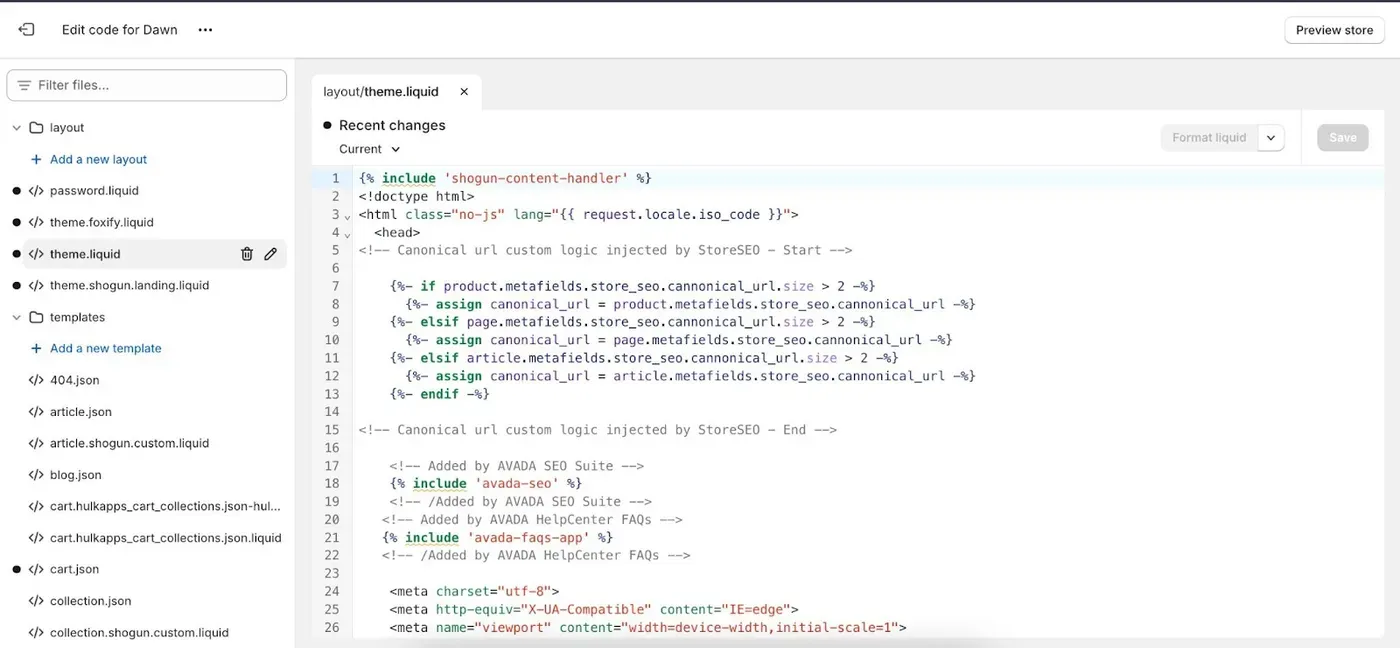Open the Current version dropdown
This screenshot has height=648, width=1400.
370,149
